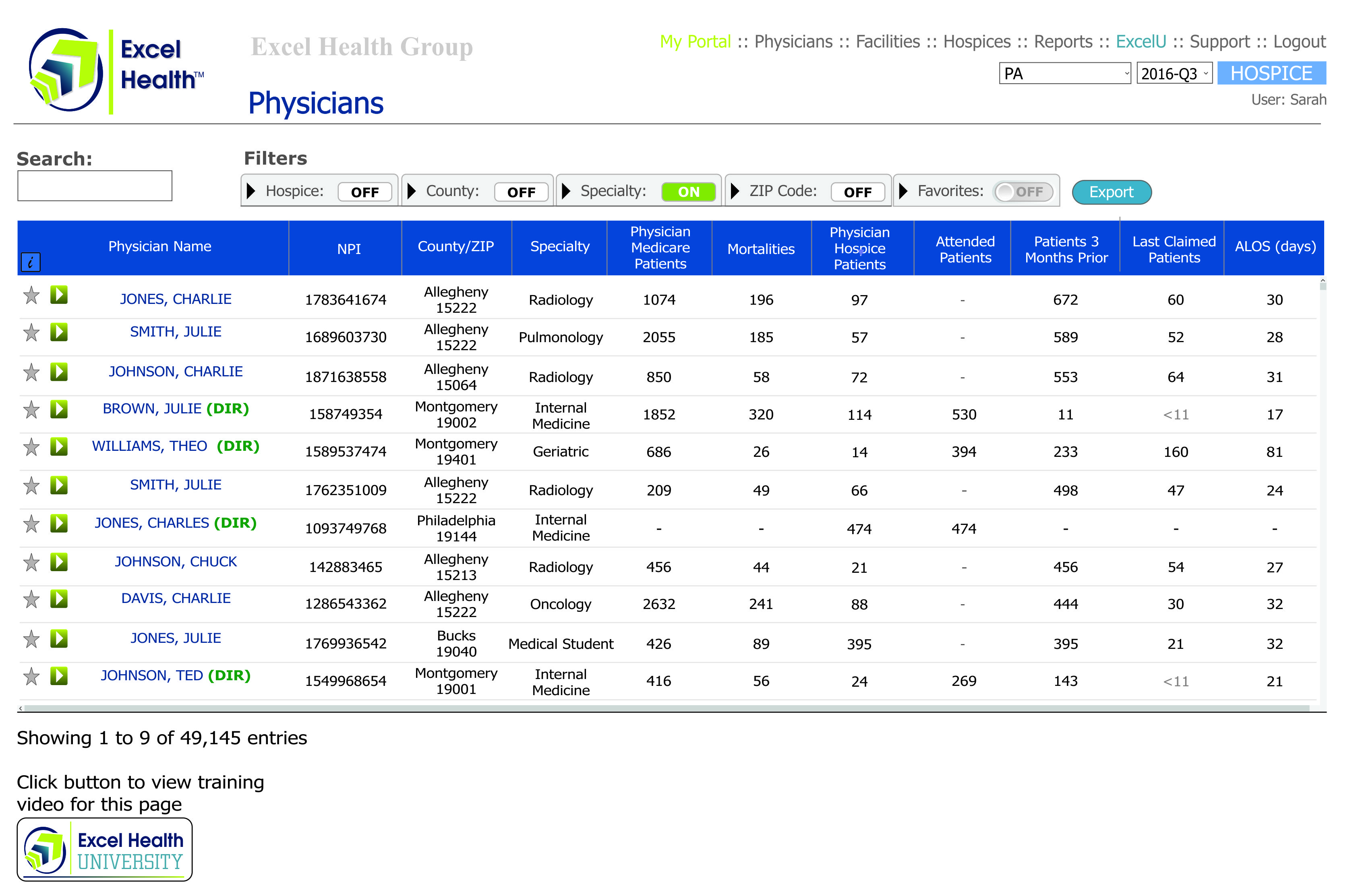Open the PA state dropdown
Screen dimensions: 1356x896
(x=1064, y=74)
